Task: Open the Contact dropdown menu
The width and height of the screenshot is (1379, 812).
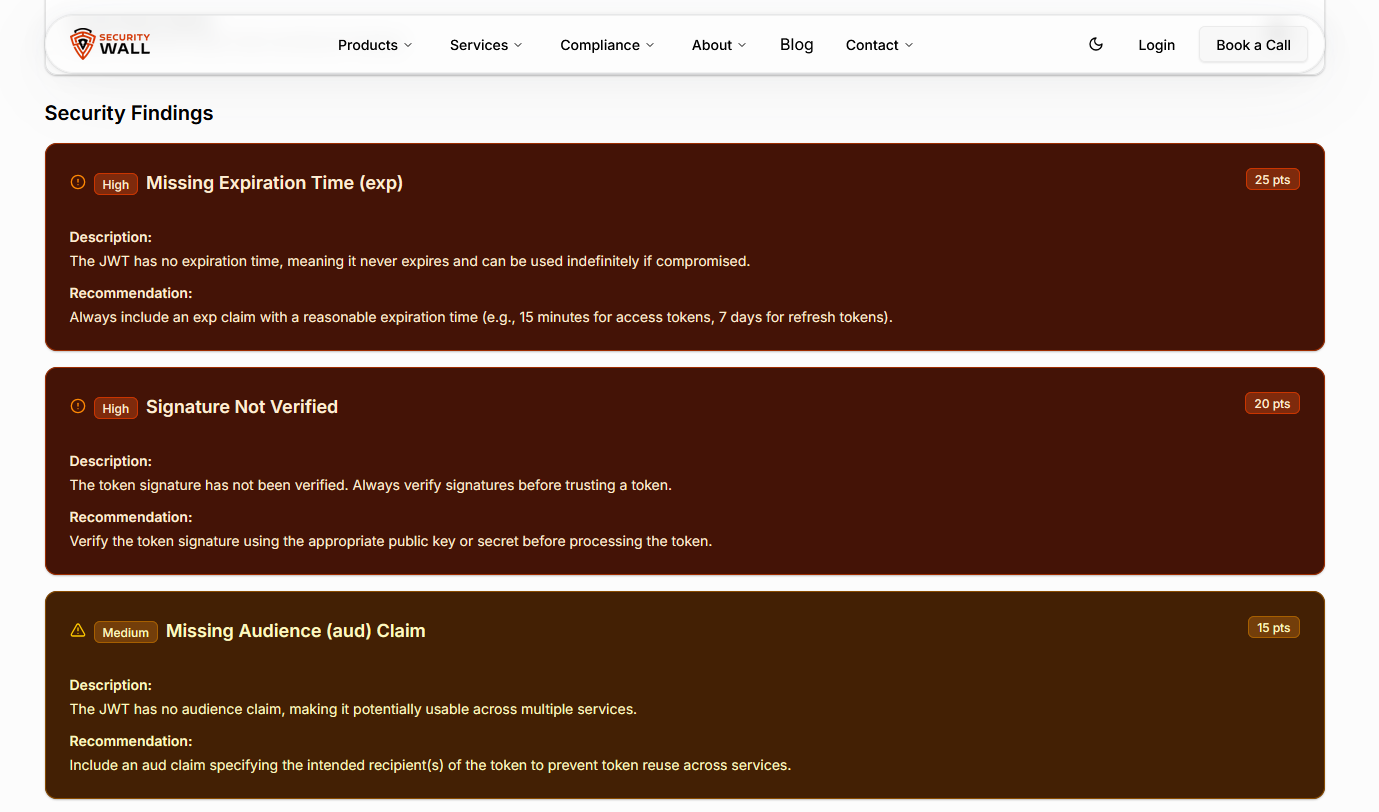Action: pos(879,45)
